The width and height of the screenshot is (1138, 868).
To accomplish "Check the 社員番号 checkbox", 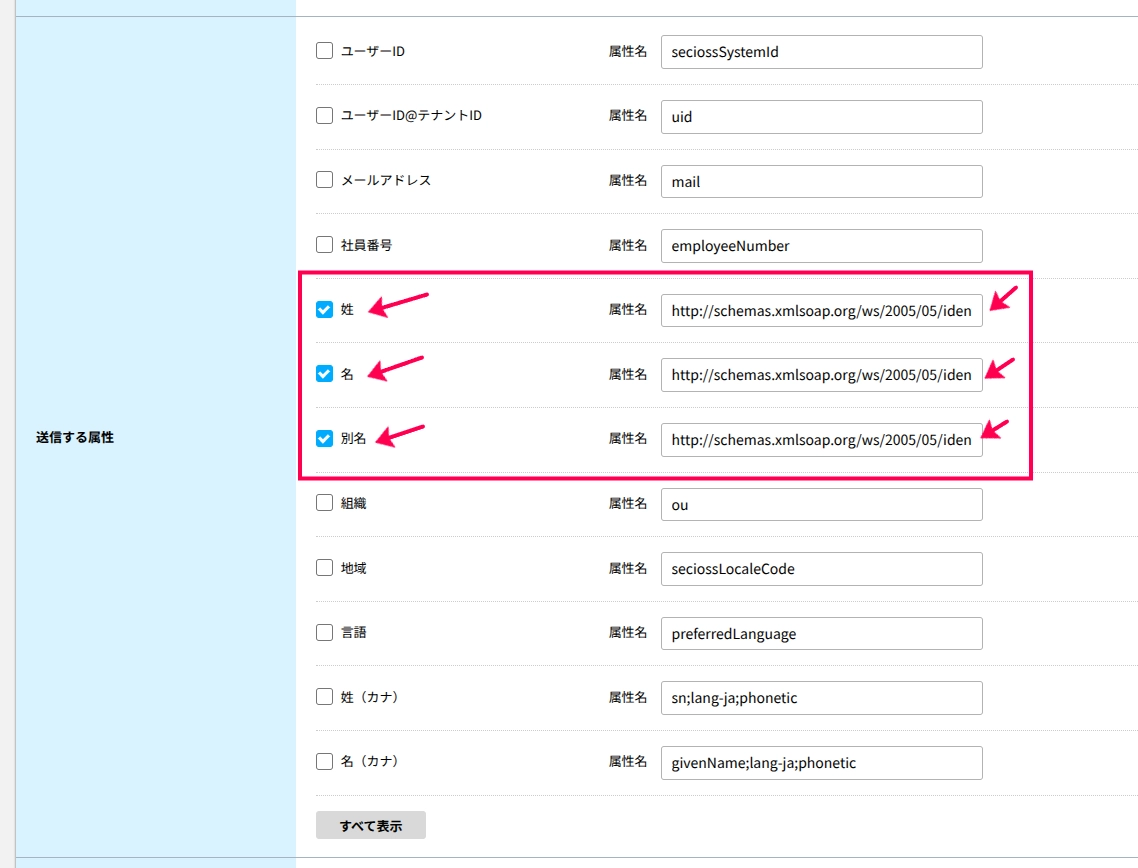I will click(324, 245).
